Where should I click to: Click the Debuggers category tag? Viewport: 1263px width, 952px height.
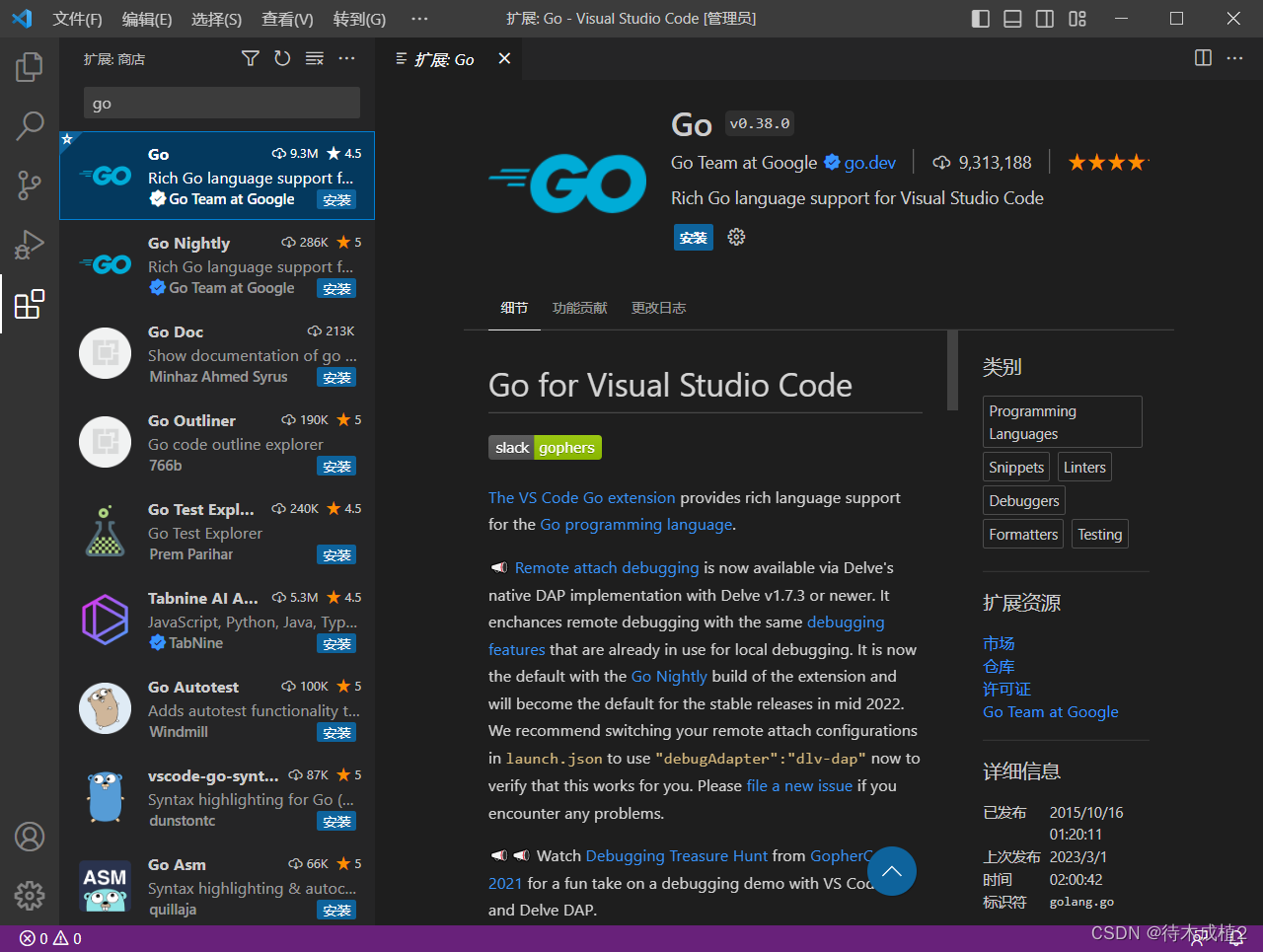click(x=1024, y=501)
